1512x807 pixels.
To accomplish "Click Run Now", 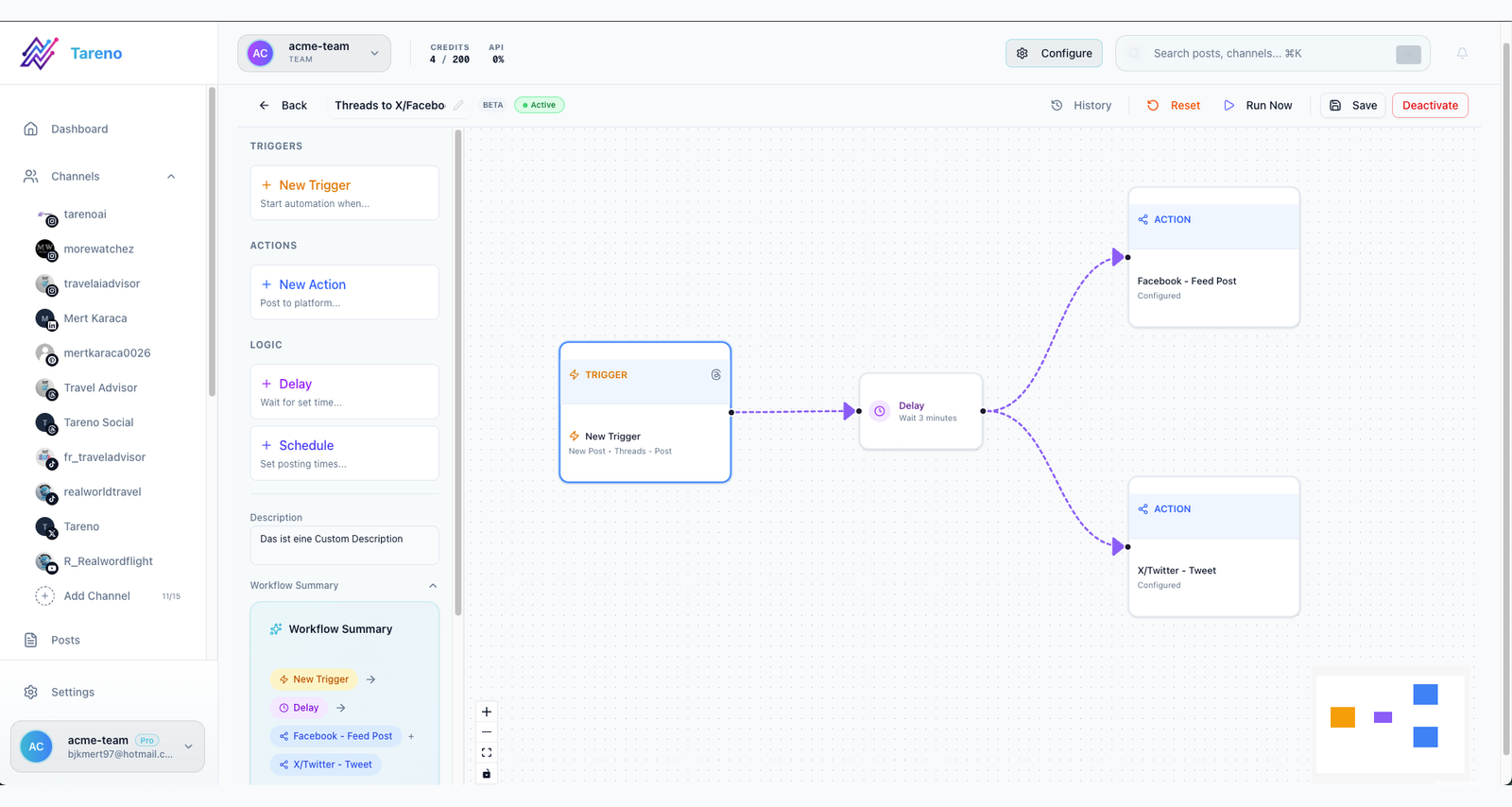I will click(x=1258, y=105).
